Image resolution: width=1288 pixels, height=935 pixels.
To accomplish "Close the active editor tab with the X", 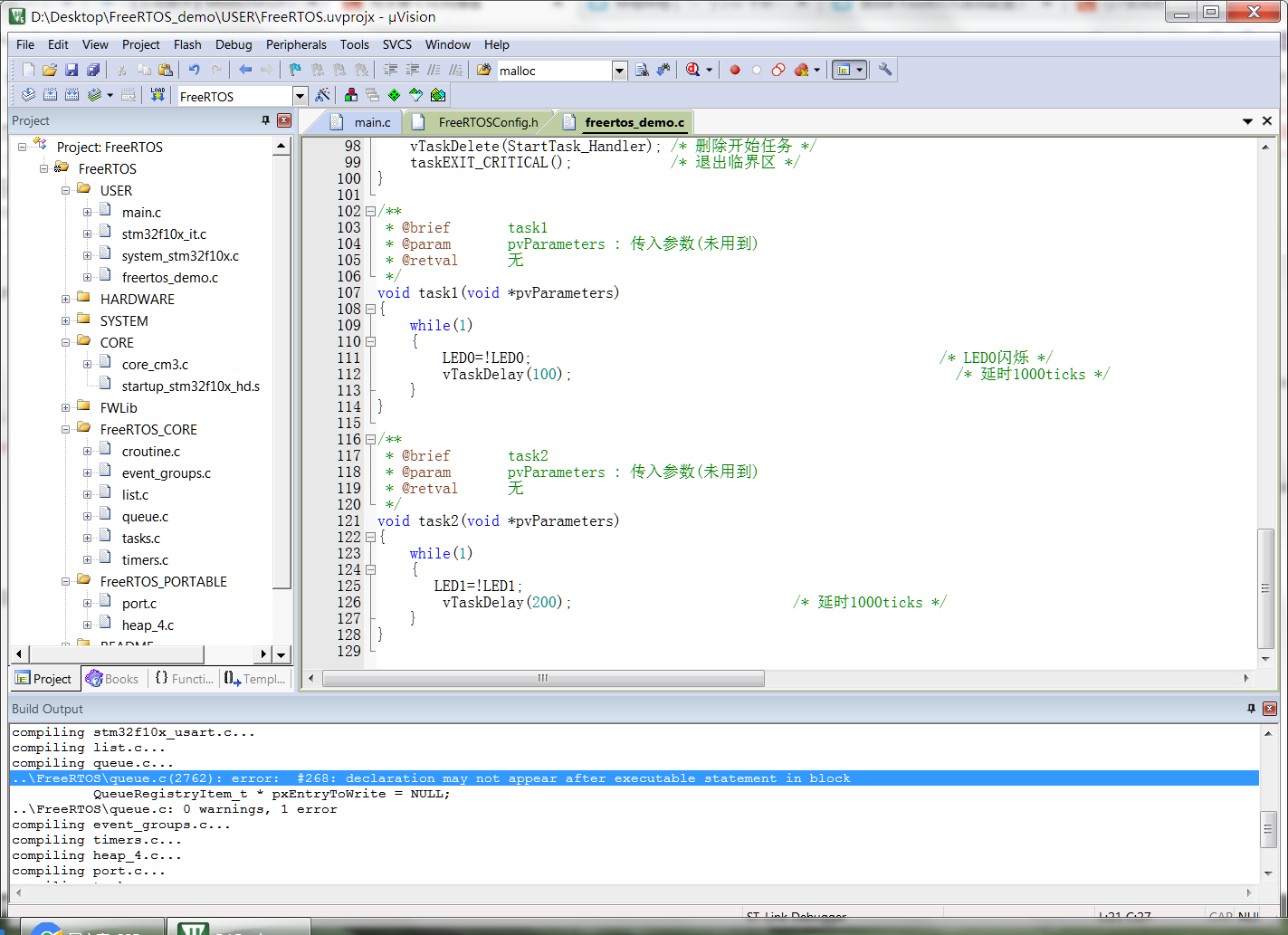I will (x=1267, y=121).
